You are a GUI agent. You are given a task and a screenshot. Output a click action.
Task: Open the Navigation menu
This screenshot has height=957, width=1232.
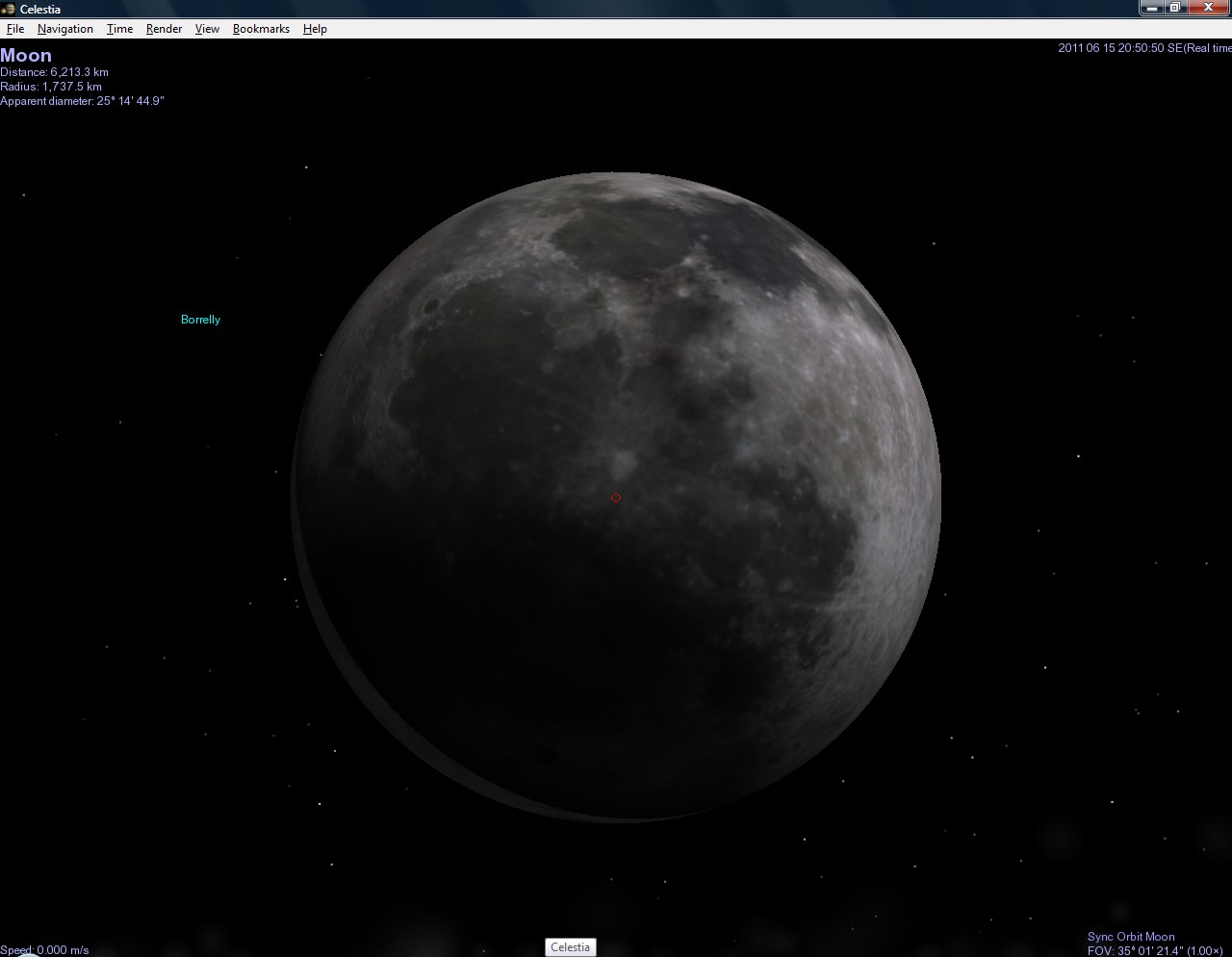pyautogui.click(x=65, y=29)
